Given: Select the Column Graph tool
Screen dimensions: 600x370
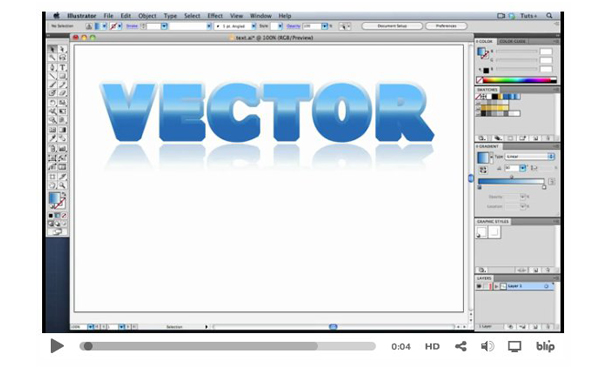Looking at the screenshot, I should pyautogui.click(x=62, y=148).
